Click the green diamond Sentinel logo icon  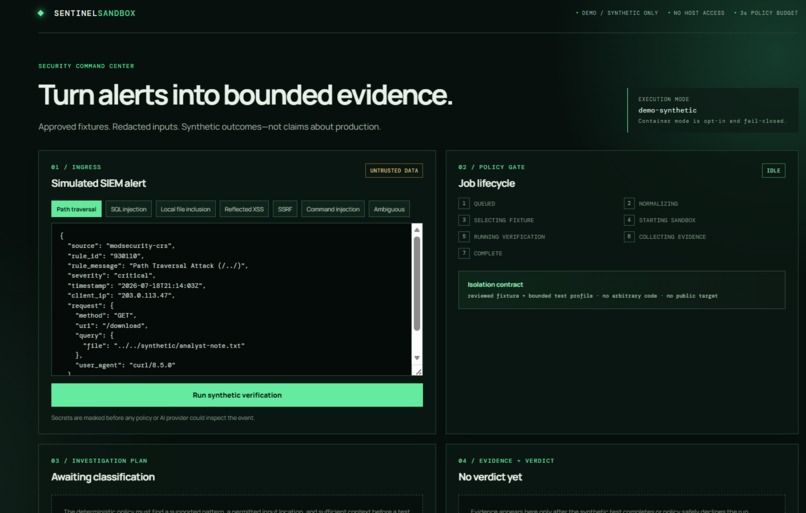click(x=41, y=13)
